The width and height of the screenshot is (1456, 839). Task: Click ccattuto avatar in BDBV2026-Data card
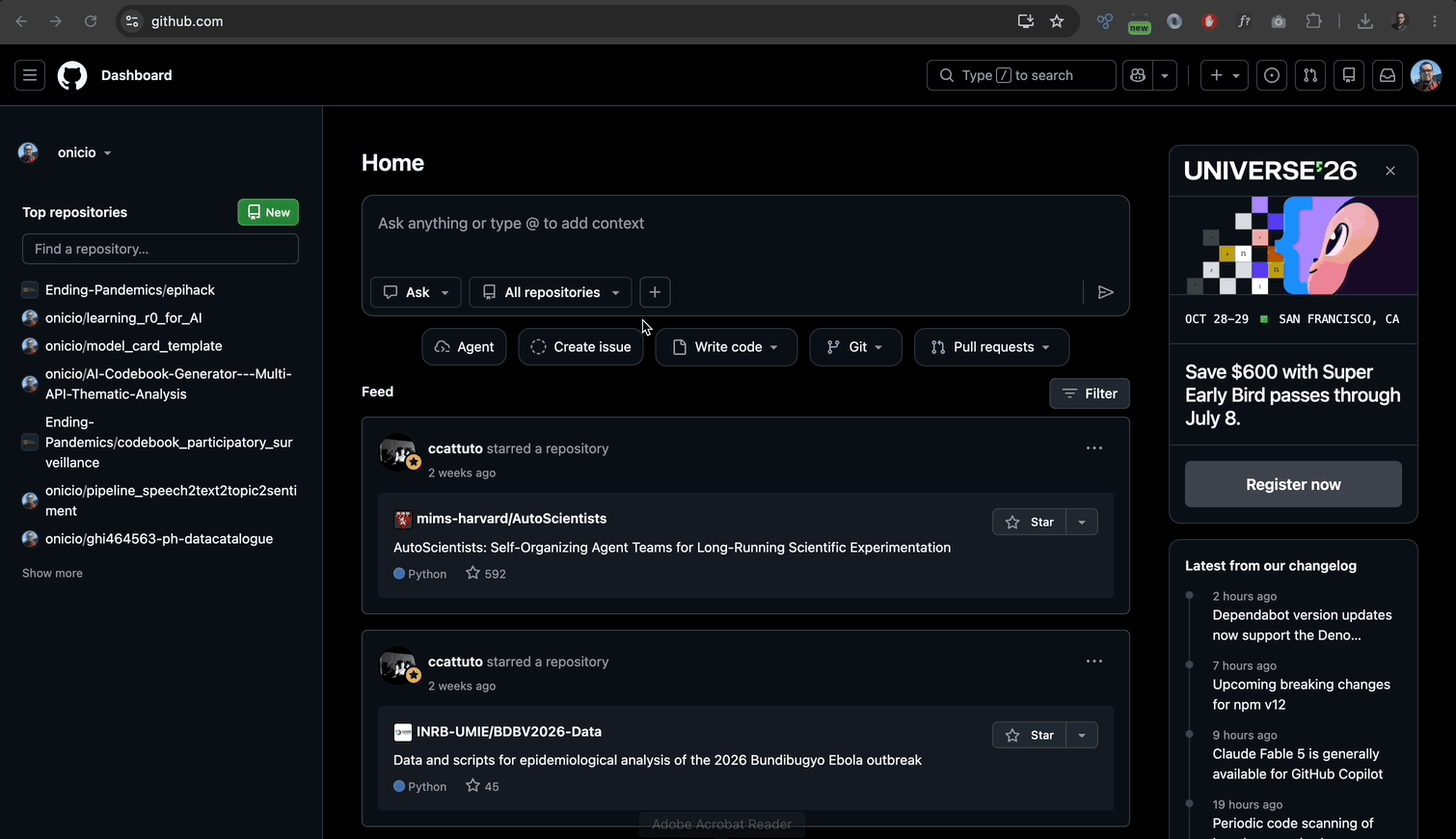click(x=398, y=665)
